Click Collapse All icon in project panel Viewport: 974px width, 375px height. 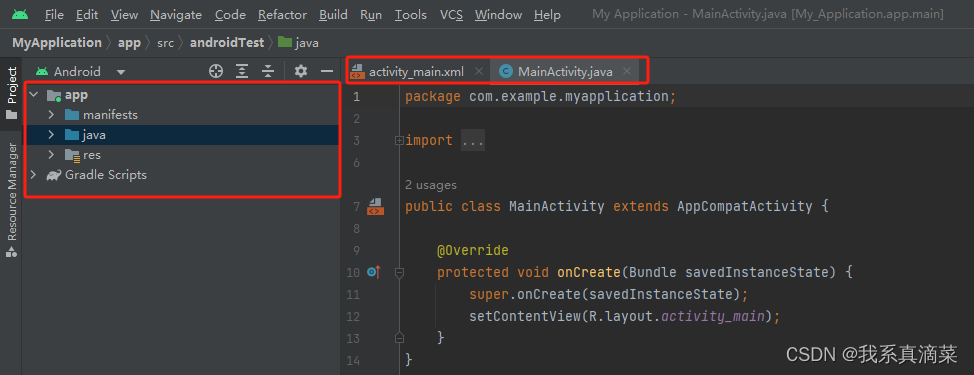pyautogui.click(x=268, y=71)
